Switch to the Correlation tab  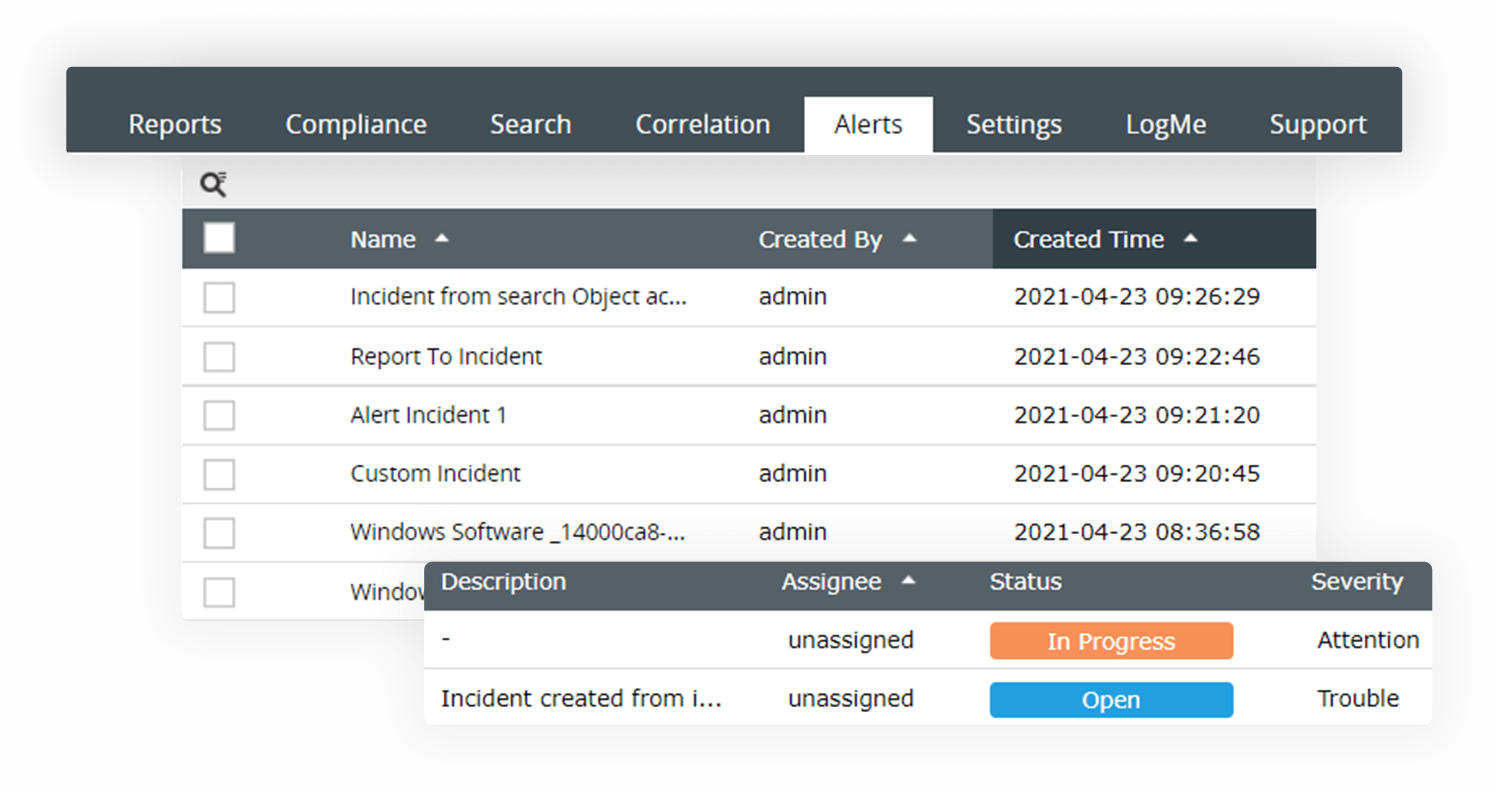[703, 125]
